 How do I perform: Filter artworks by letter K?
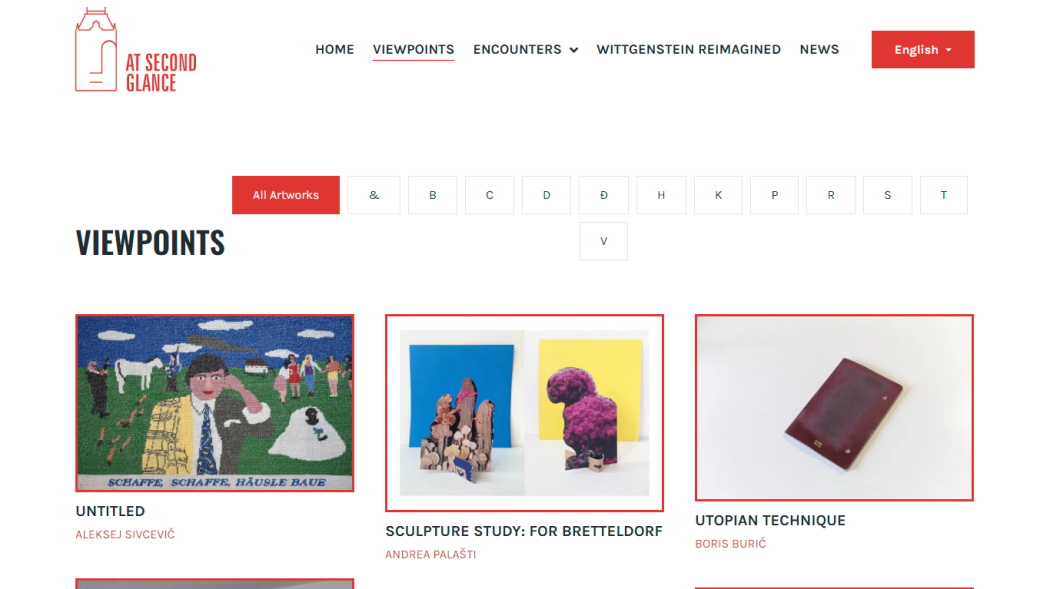(x=718, y=195)
